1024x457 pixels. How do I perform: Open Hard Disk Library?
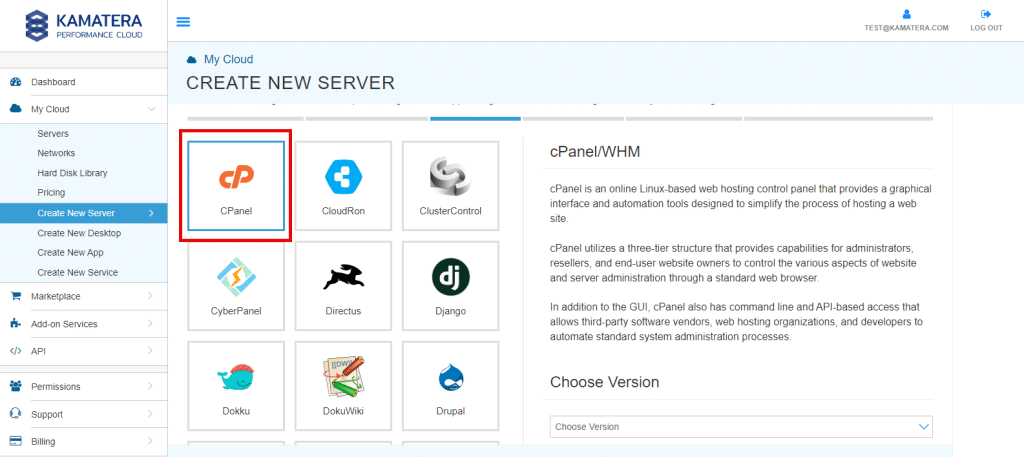(x=72, y=173)
